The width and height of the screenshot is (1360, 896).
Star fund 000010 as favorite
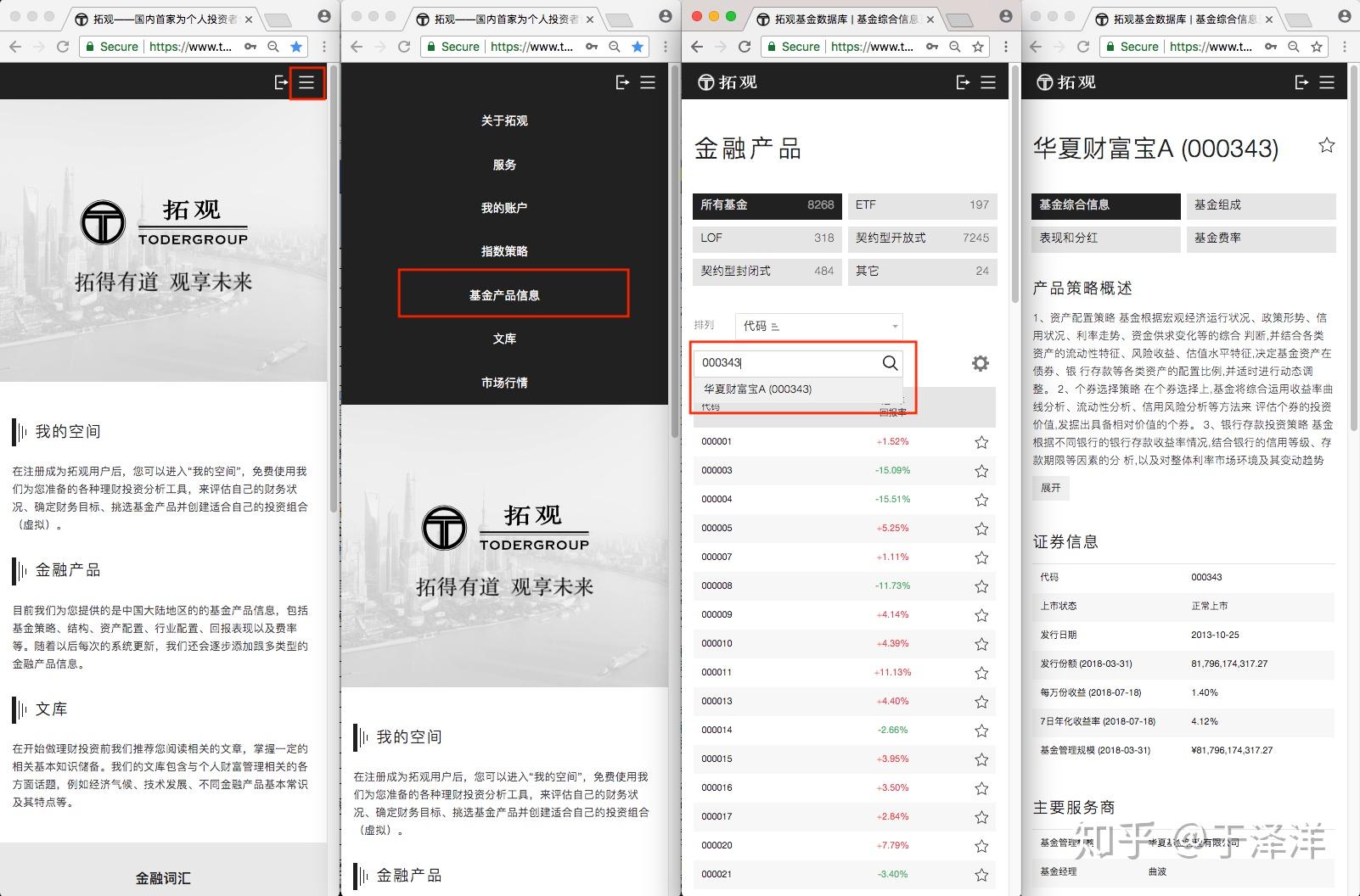click(x=981, y=644)
